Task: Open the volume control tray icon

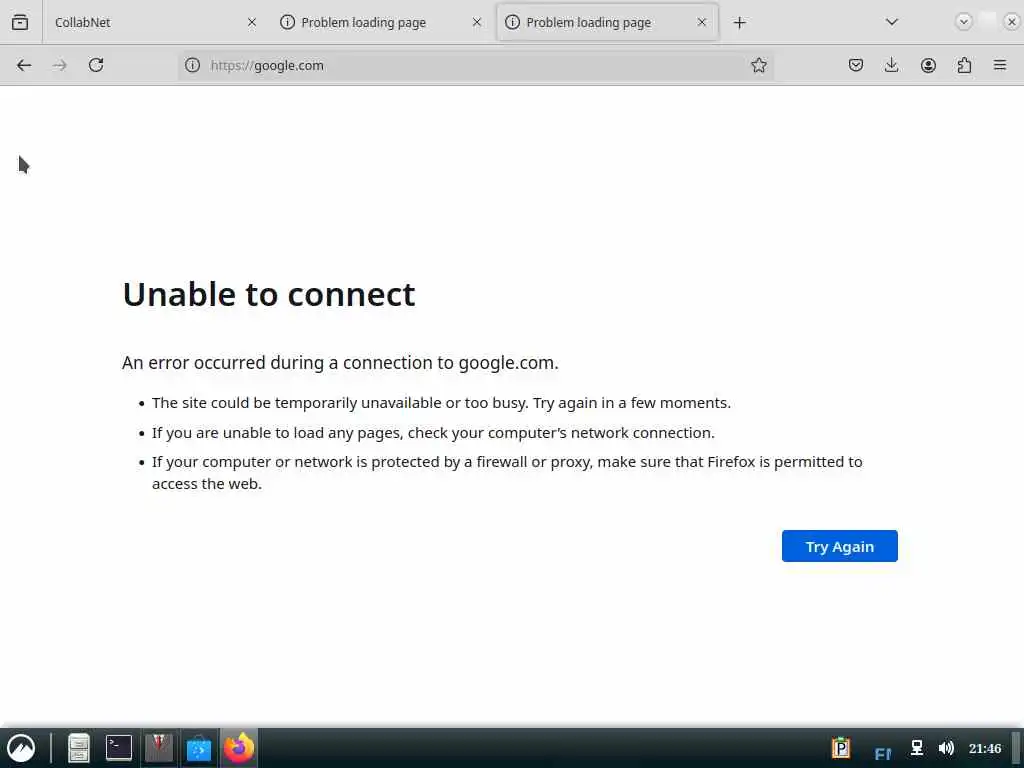Action: coord(946,748)
